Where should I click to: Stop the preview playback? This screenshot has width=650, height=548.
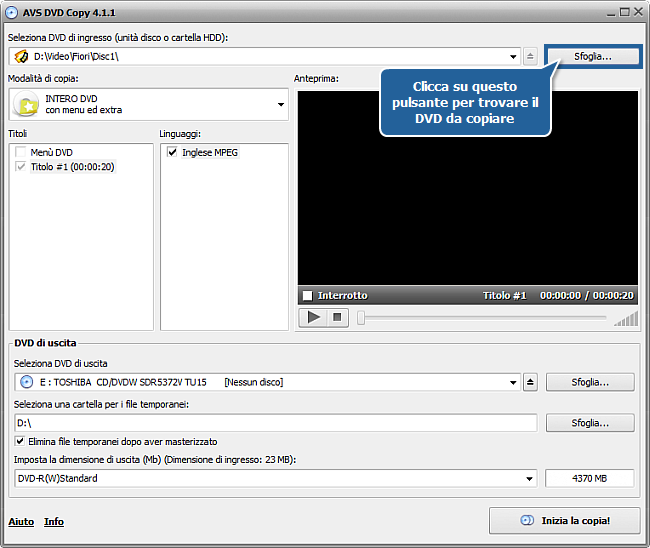tap(337, 318)
